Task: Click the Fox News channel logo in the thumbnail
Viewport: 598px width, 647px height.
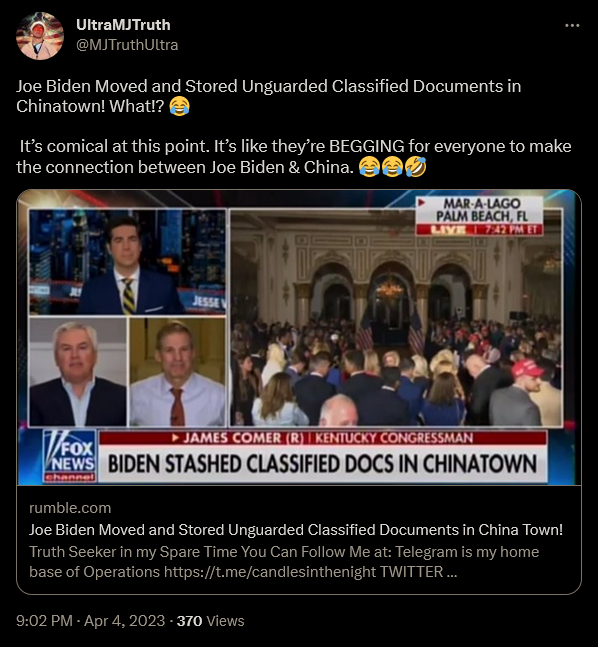Action: [70, 456]
